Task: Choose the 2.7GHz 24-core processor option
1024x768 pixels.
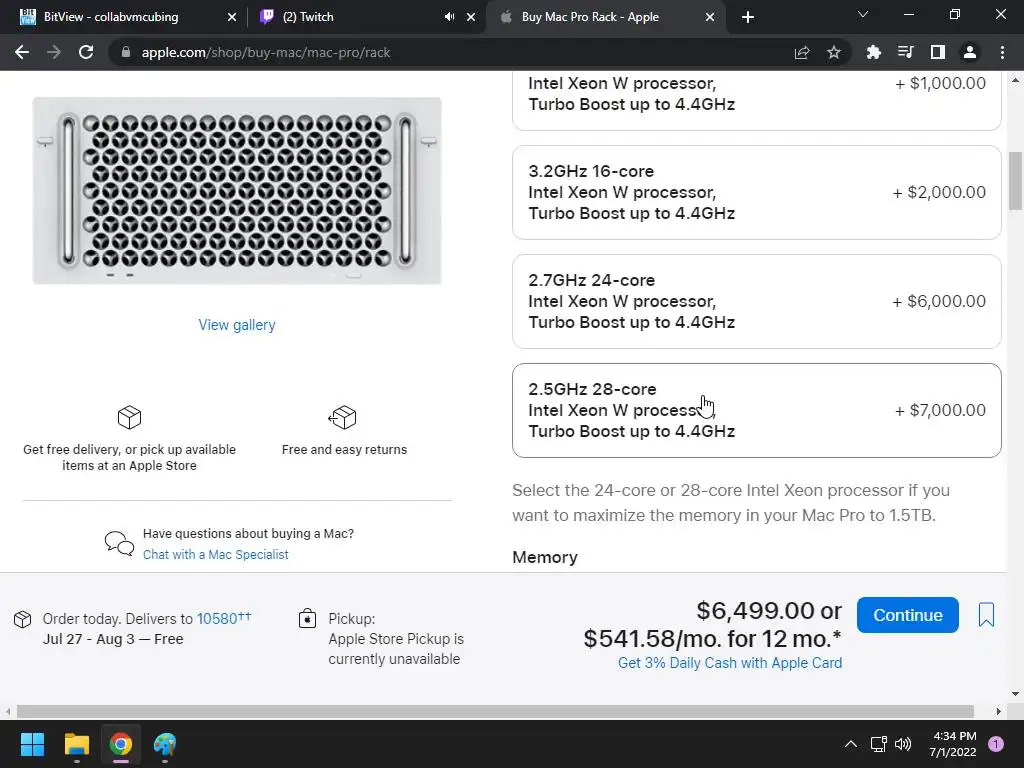Action: pos(756,301)
